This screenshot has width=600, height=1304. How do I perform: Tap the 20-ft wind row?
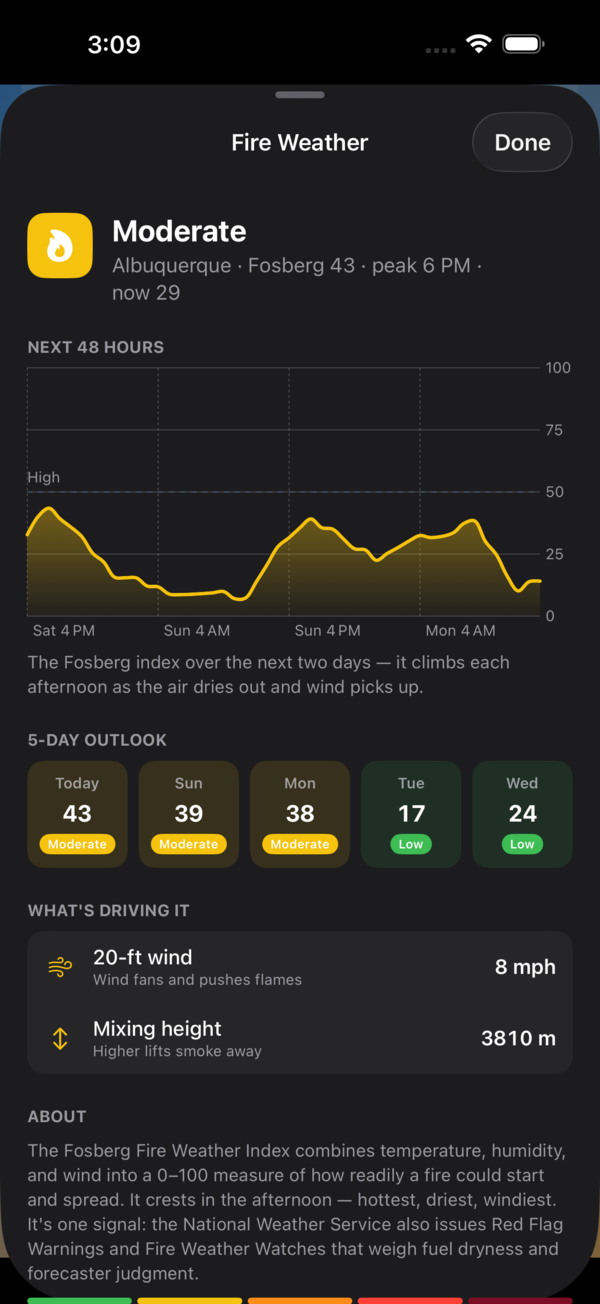[x=300, y=967]
